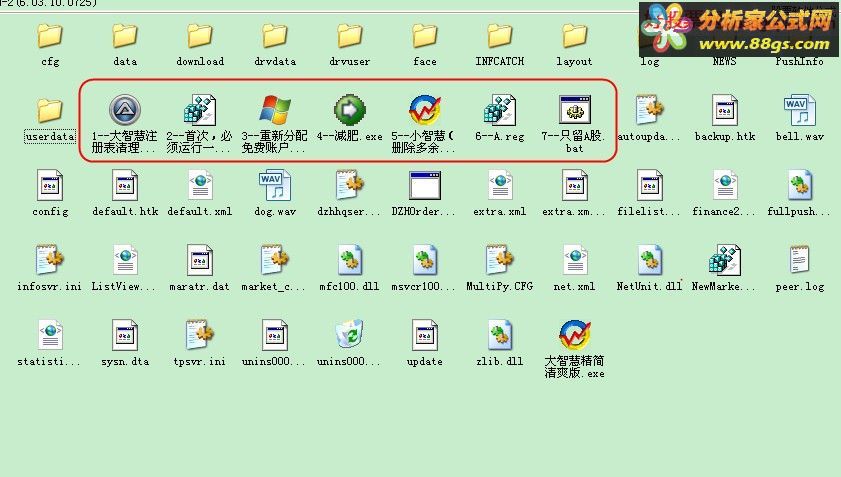
Task: Select the download folder icon
Action: tap(200, 36)
